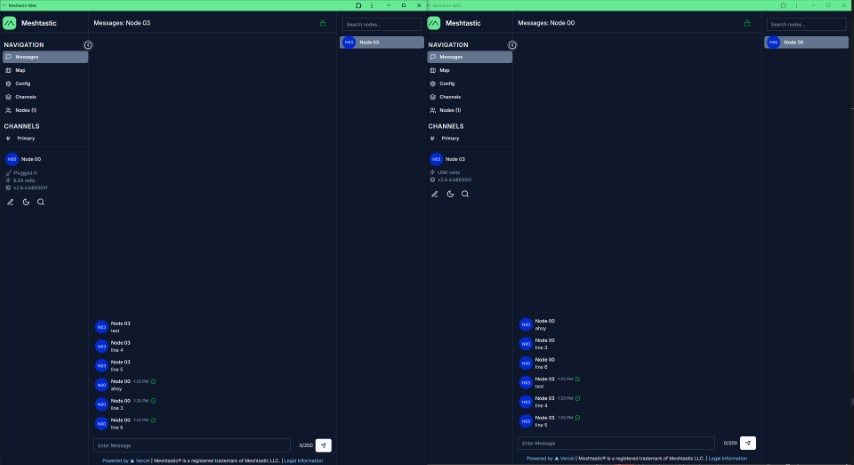Toggle dark mode moon icon under Node 03 sidebar info
854x465 pixels.
coord(450,194)
